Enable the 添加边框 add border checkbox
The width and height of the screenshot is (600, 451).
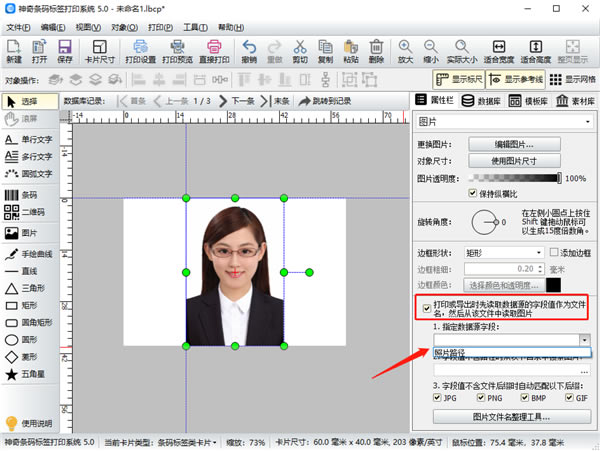point(555,253)
